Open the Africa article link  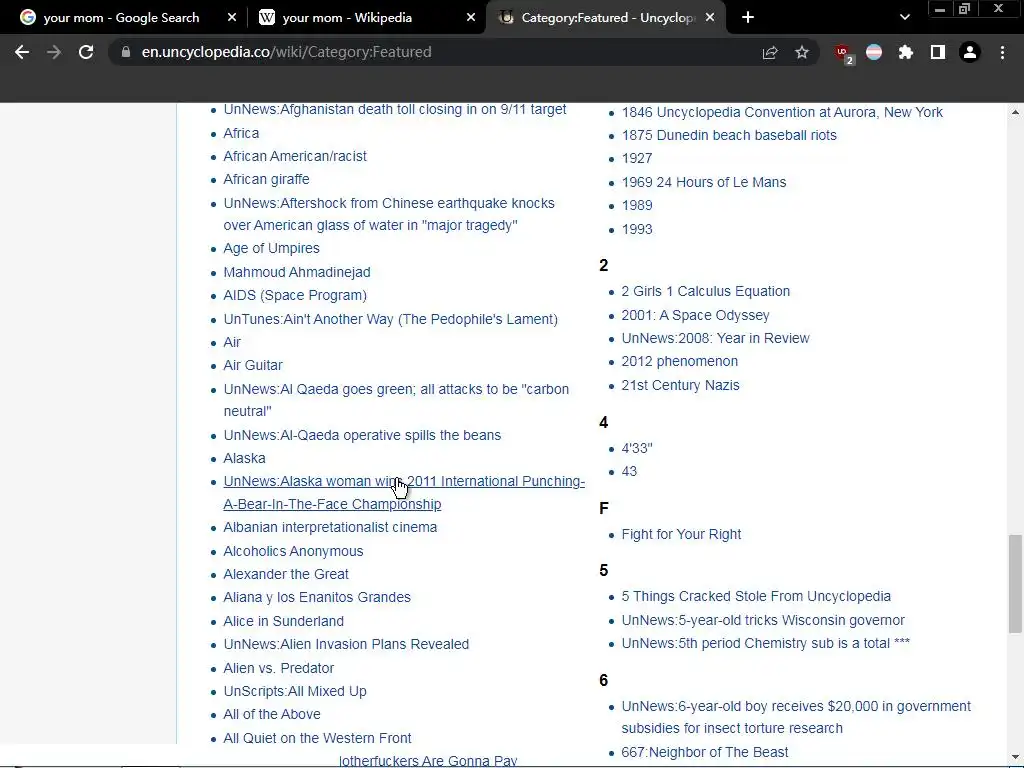(241, 133)
